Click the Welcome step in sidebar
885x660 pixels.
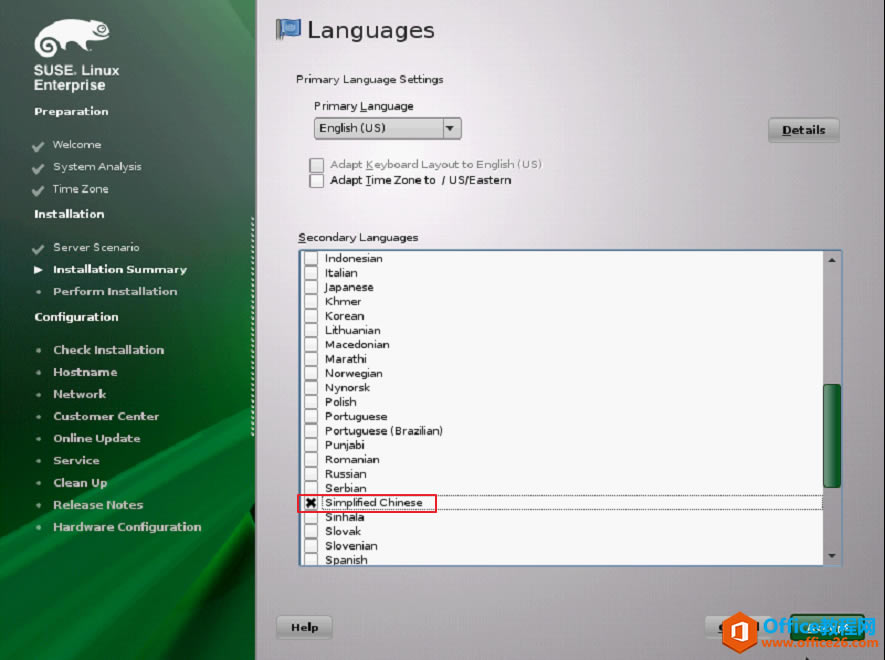point(77,145)
